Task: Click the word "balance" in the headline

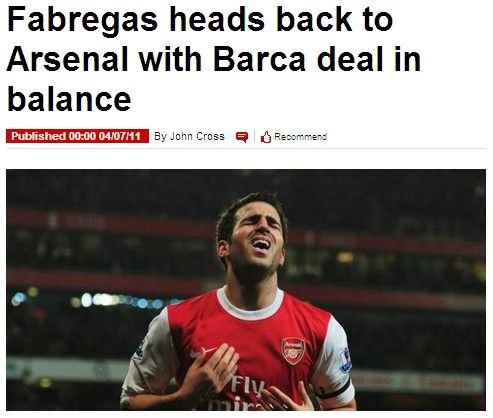Action: [x=69, y=99]
